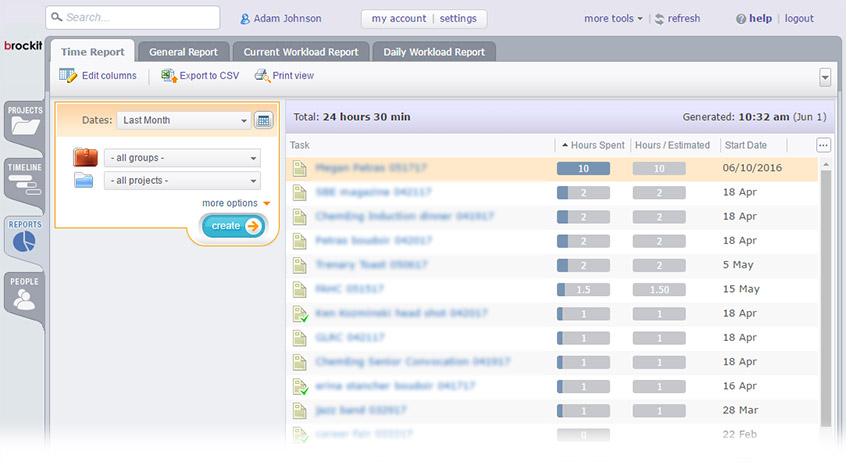
Task: Click task icon in the 06/10/2016 row
Action: 299,168
